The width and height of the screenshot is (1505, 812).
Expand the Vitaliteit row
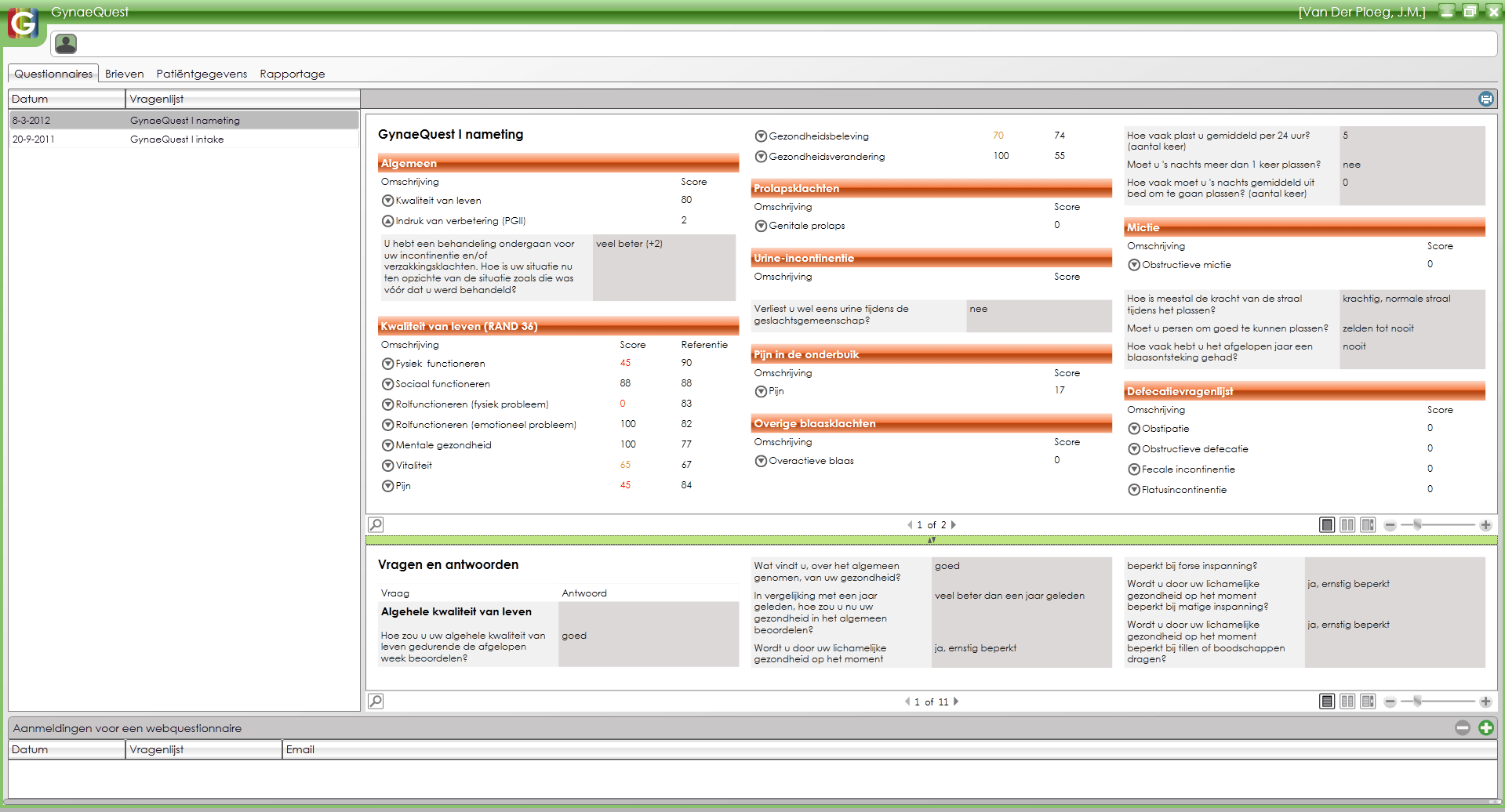387,466
